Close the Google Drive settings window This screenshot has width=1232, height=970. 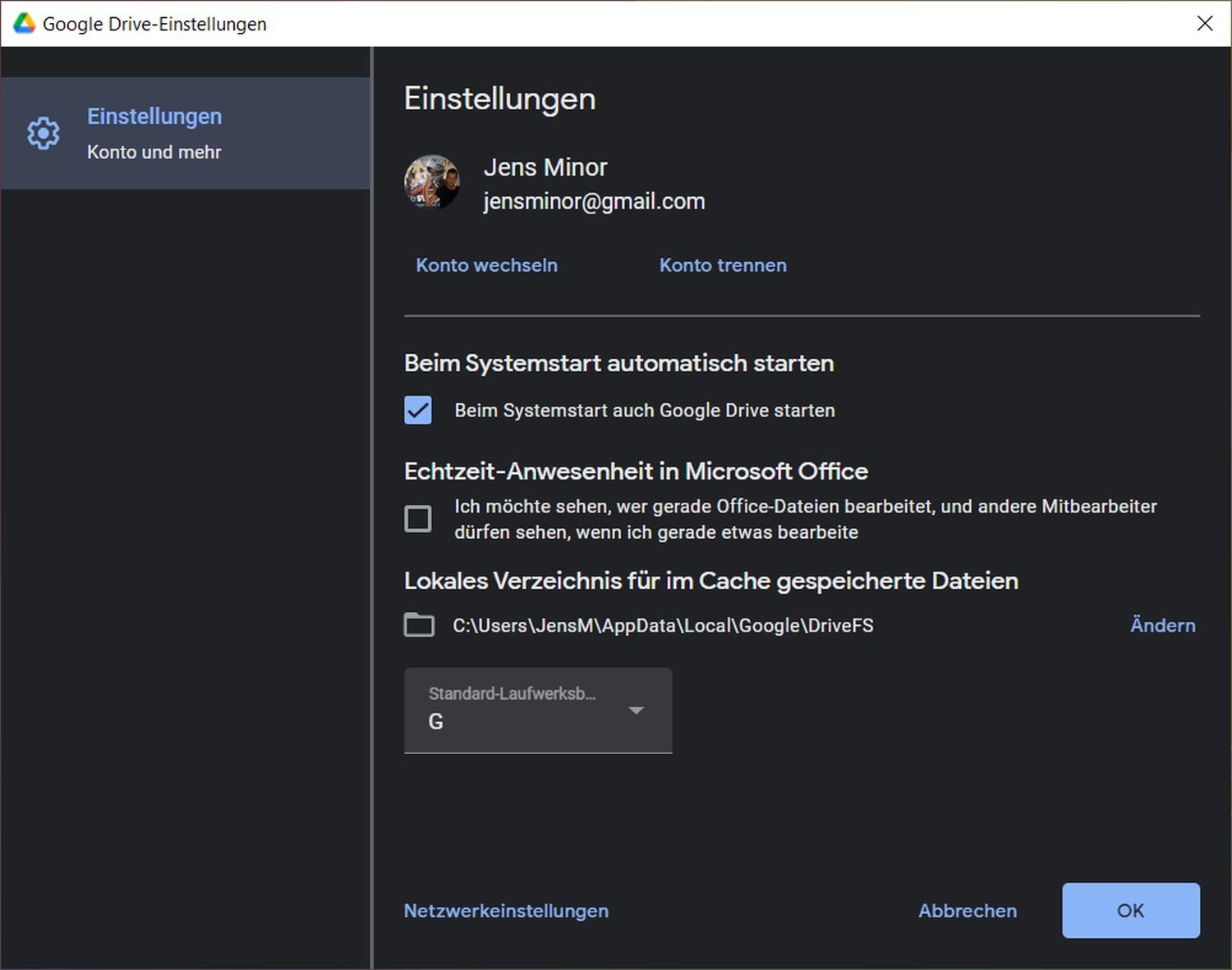coord(1204,23)
